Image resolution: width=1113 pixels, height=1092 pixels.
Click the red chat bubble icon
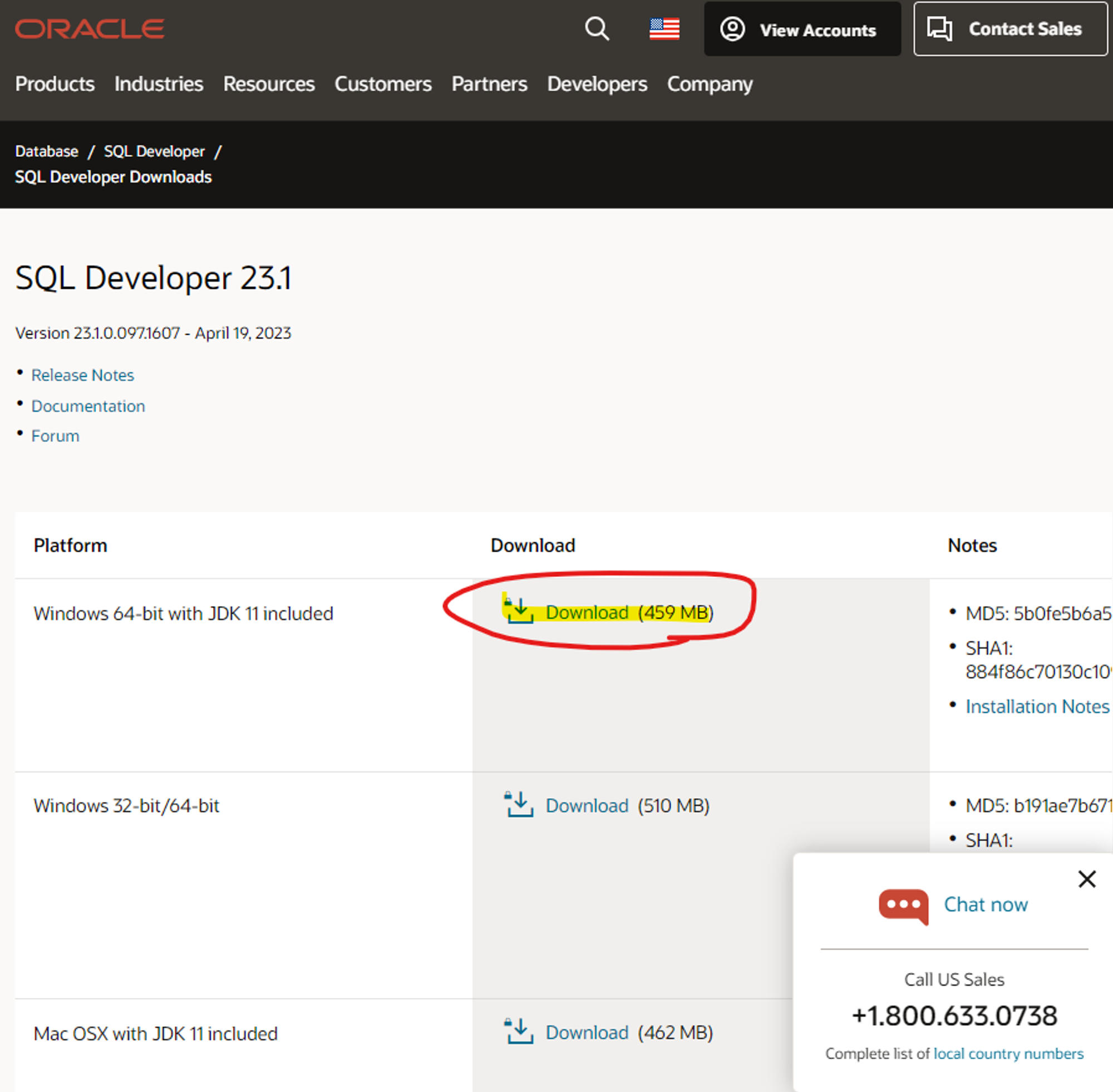click(x=903, y=906)
